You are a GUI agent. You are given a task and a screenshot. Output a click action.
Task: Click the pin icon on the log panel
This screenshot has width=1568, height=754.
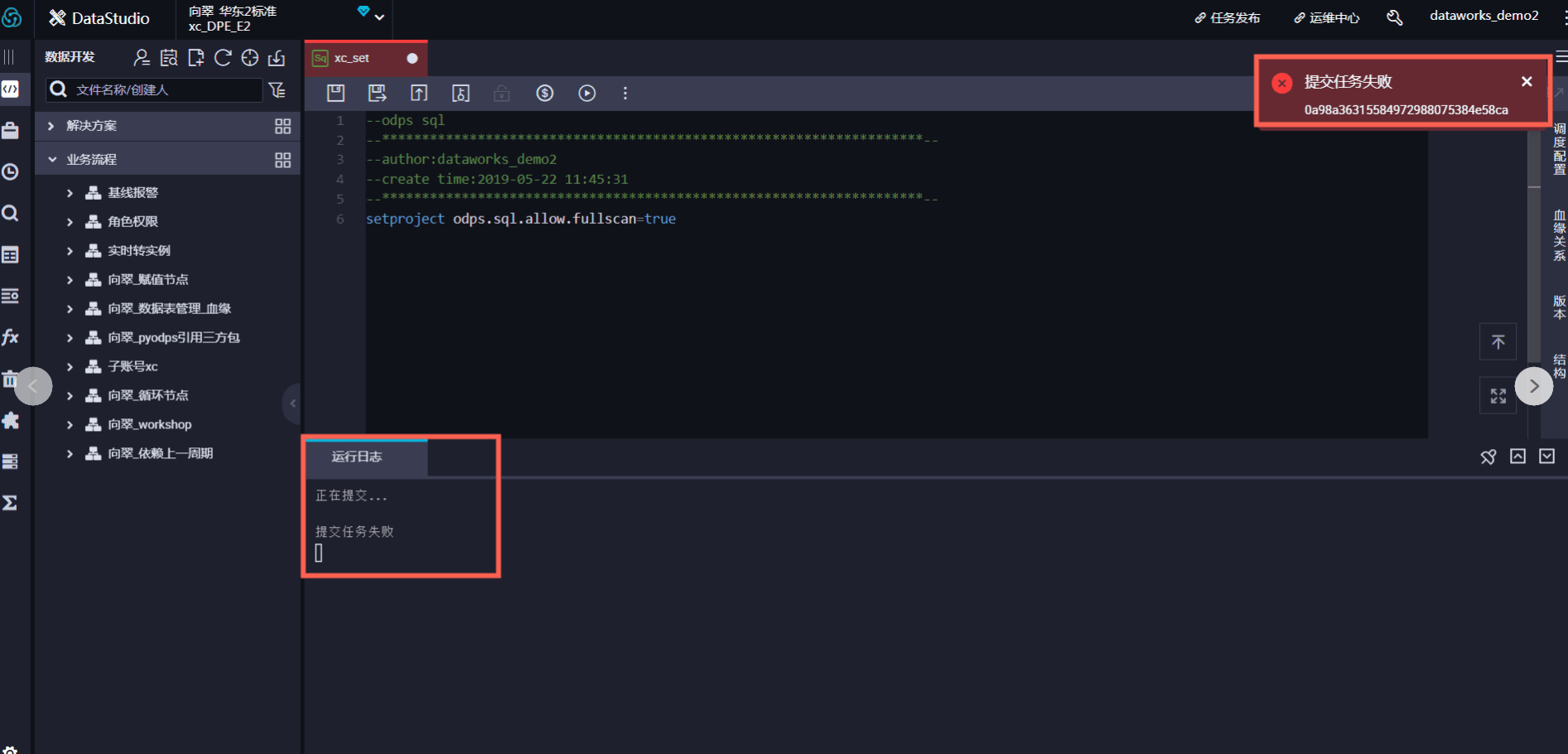tap(1488, 457)
